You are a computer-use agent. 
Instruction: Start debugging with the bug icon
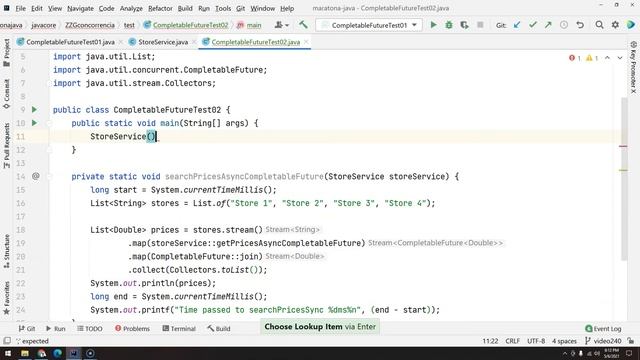[x=449, y=25]
